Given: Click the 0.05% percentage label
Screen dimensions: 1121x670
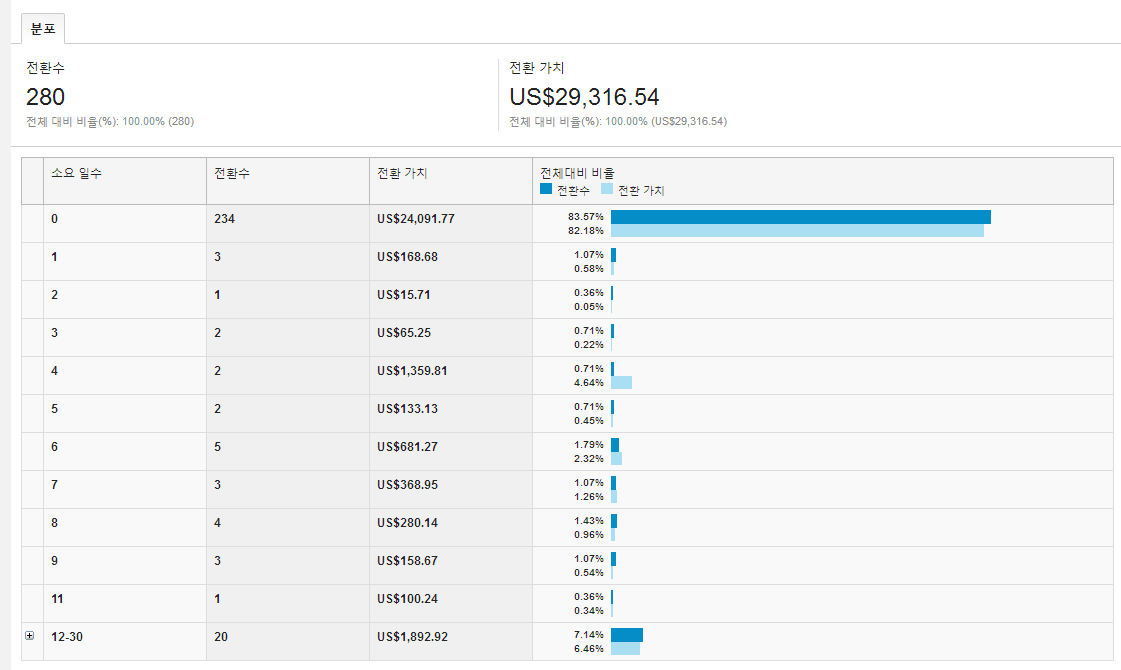Looking at the screenshot, I should pos(589,307).
